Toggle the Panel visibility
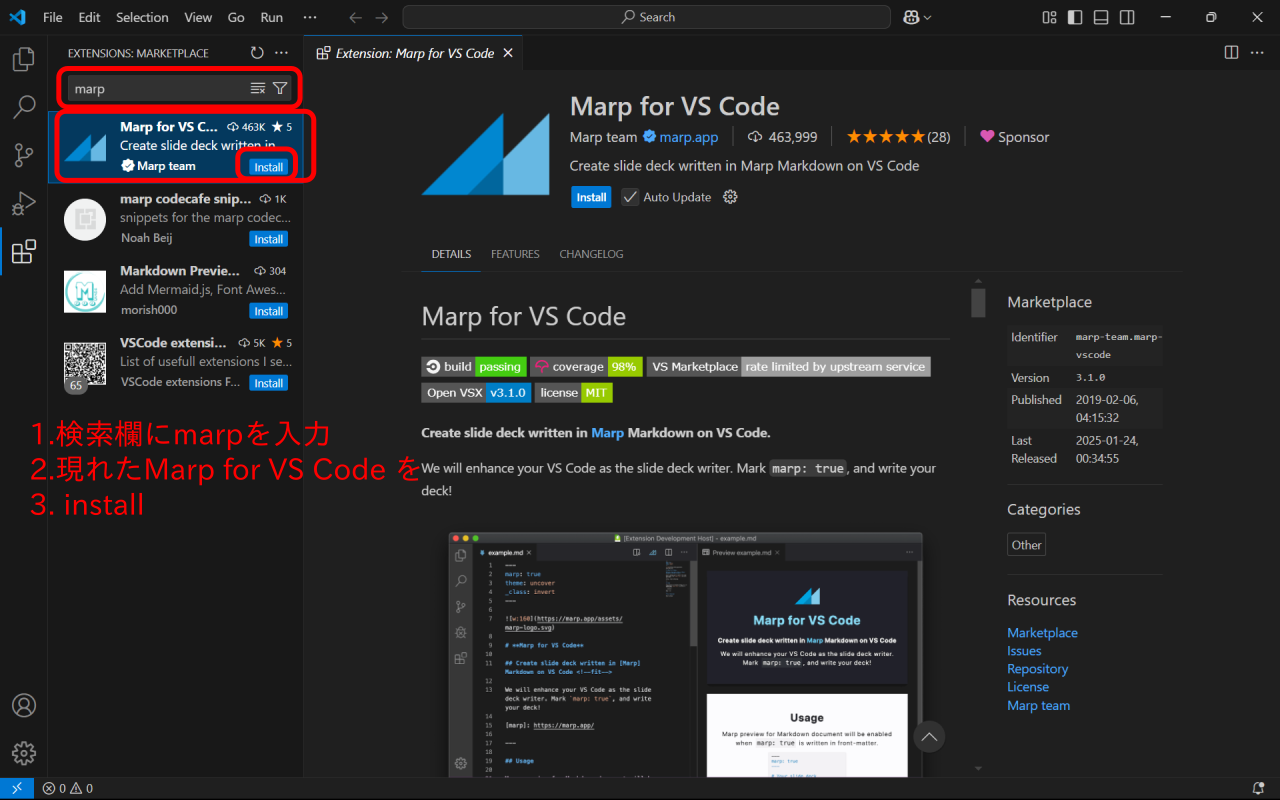Image resolution: width=1280 pixels, height=800 pixels. (1100, 17)
